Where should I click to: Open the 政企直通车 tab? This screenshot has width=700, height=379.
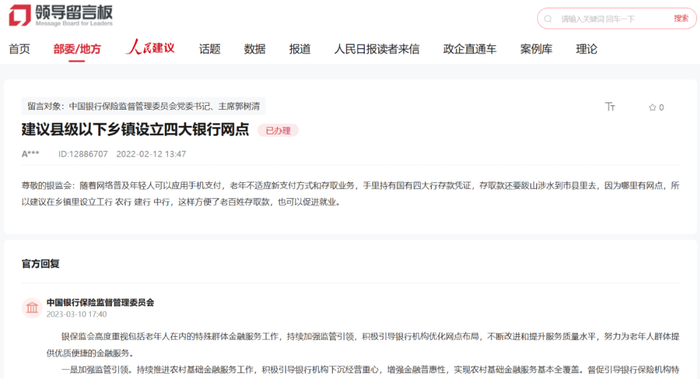click(470, 49)
